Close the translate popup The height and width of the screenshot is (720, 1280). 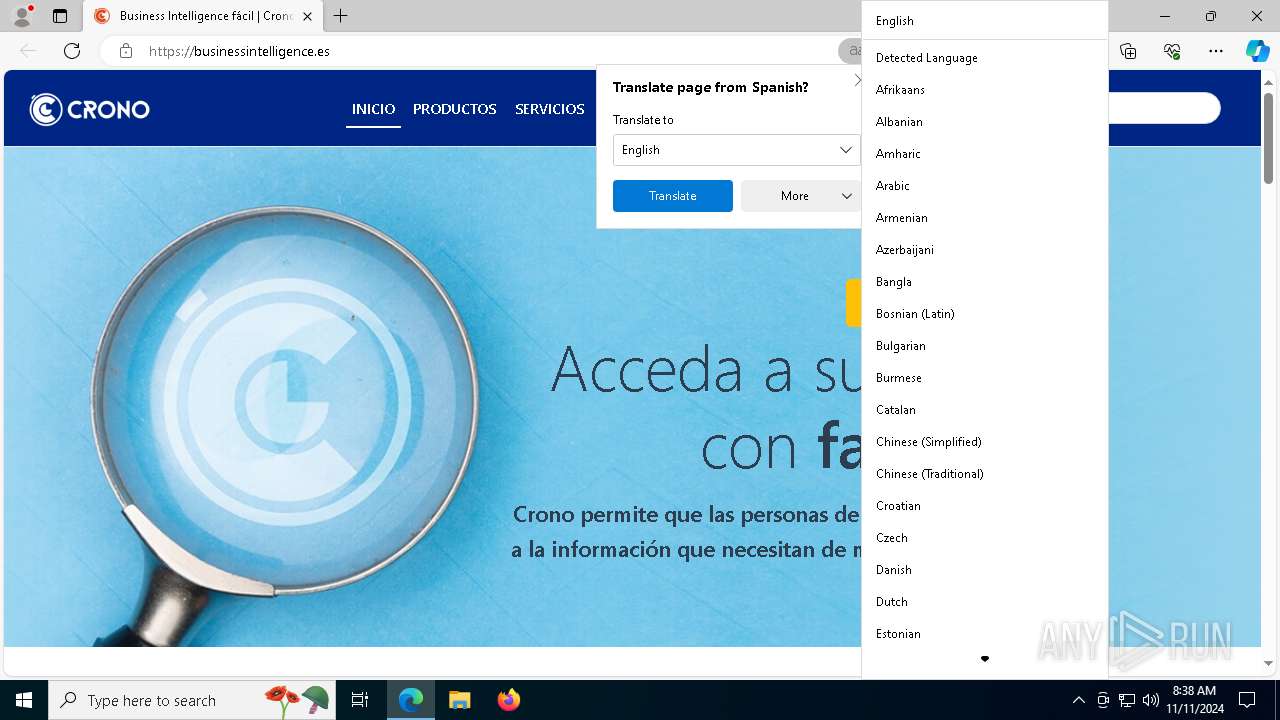[x=856, y=81]
